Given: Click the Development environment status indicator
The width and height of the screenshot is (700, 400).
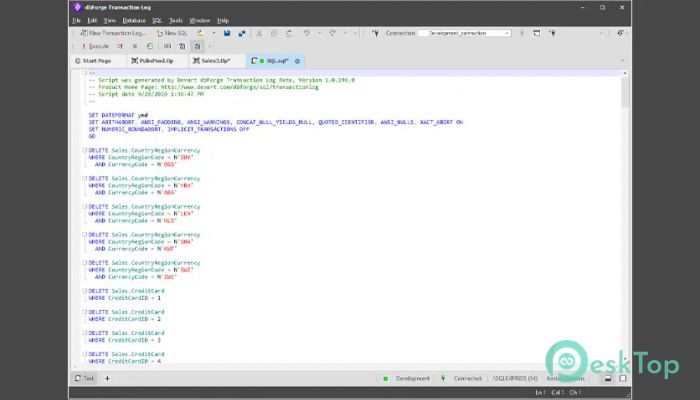Looking at the screenshot, I should pos(407,378).
